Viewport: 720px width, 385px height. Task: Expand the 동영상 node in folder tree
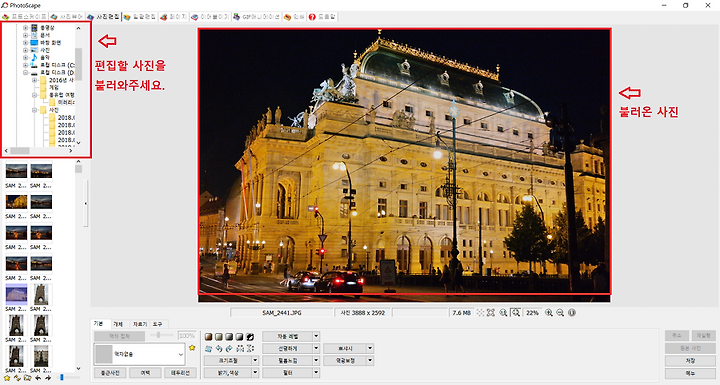point(26,28)
